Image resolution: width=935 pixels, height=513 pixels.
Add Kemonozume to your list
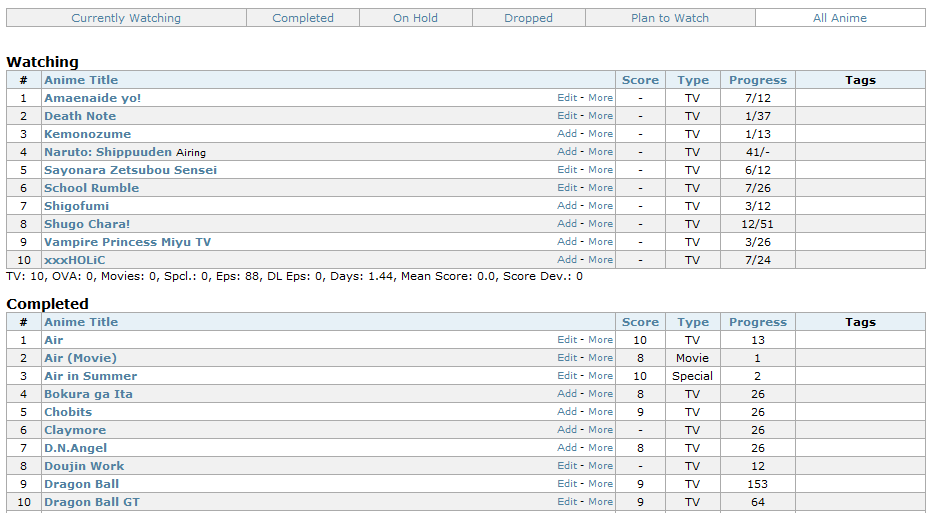[567, 133]
